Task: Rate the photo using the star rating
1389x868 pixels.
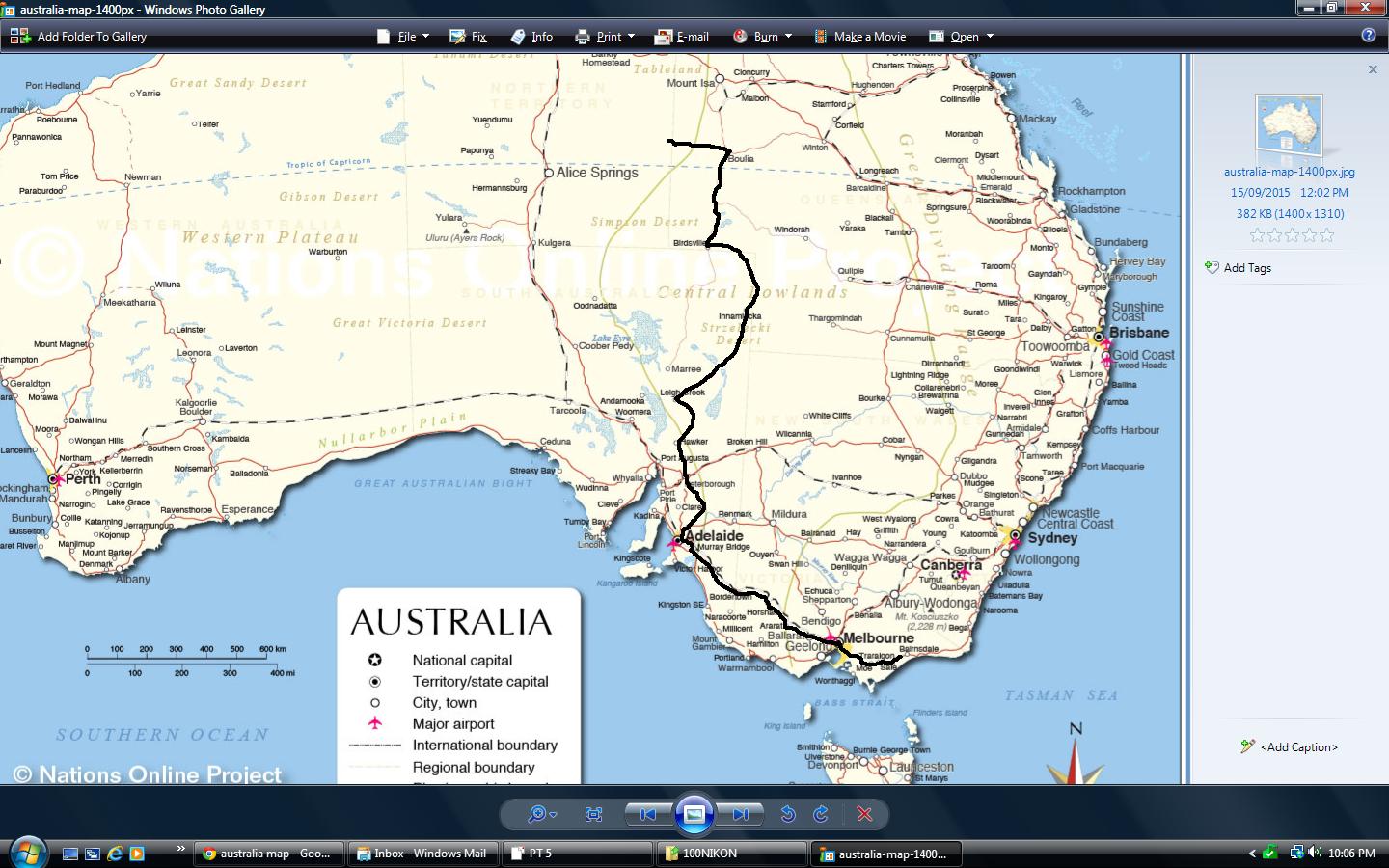Action: pos(1292,235)
